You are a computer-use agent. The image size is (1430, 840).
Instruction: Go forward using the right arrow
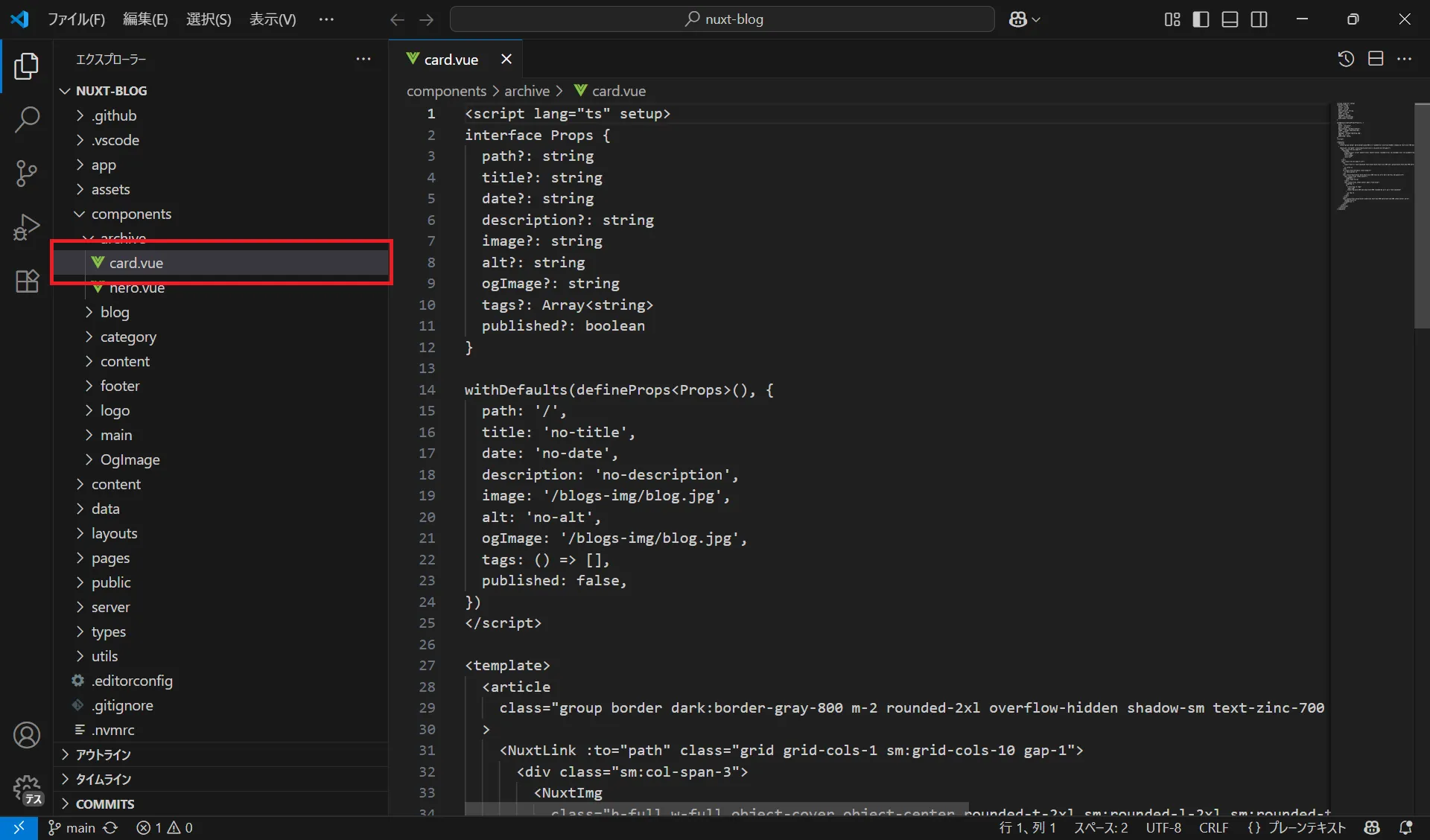[x=427, y=19]
